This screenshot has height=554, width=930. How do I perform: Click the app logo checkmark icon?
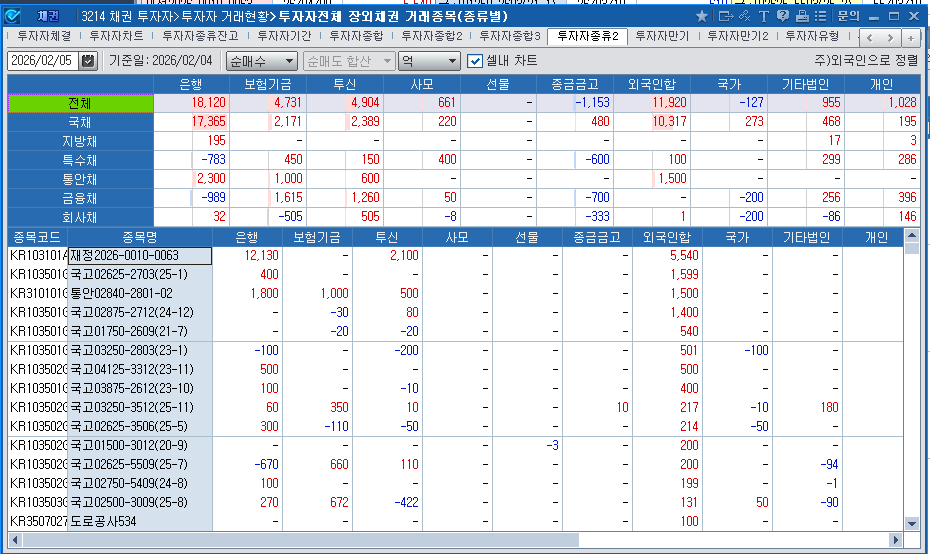(x=12, y=16)
